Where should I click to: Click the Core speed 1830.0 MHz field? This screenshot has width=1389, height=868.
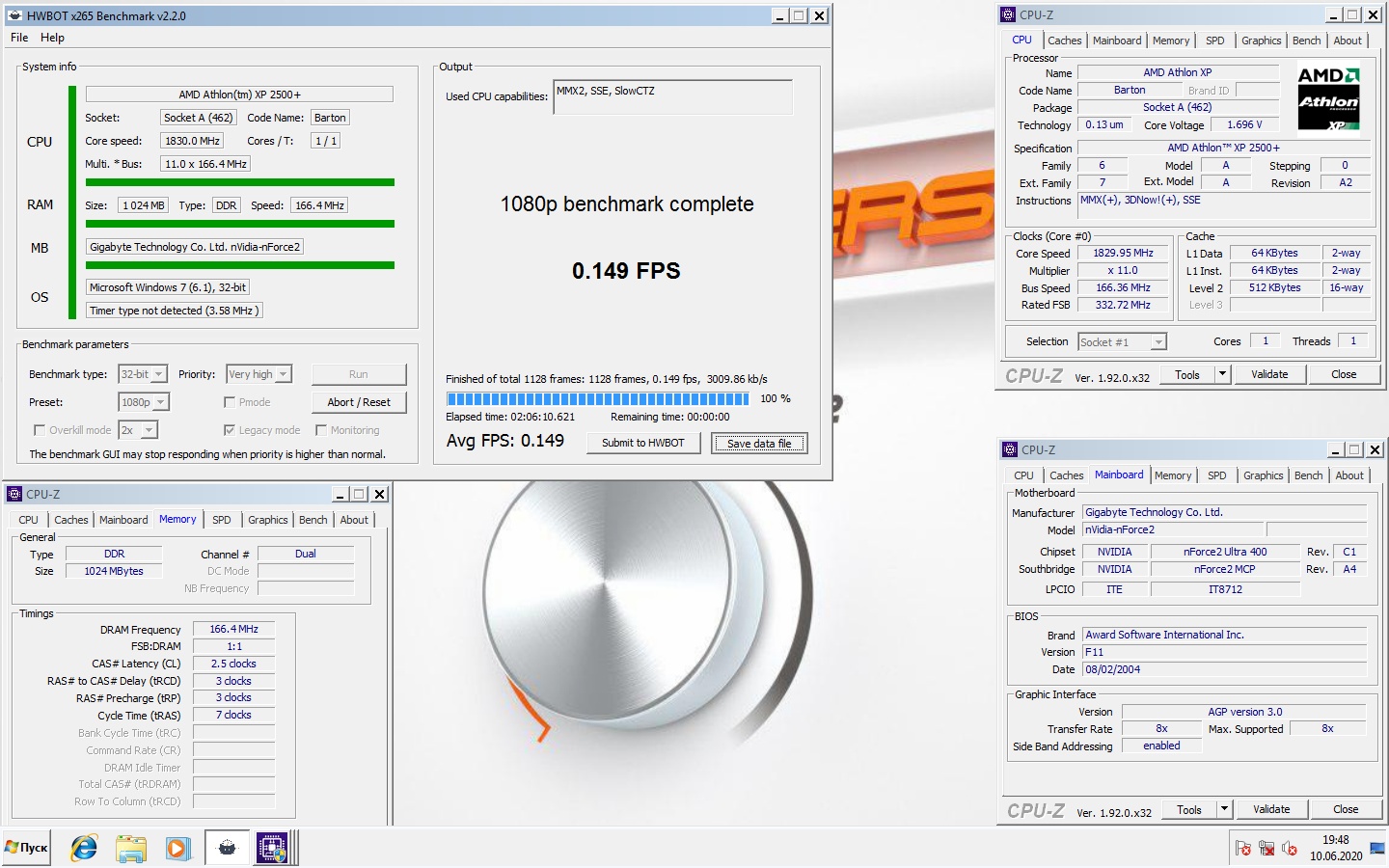tap(193, 141)
